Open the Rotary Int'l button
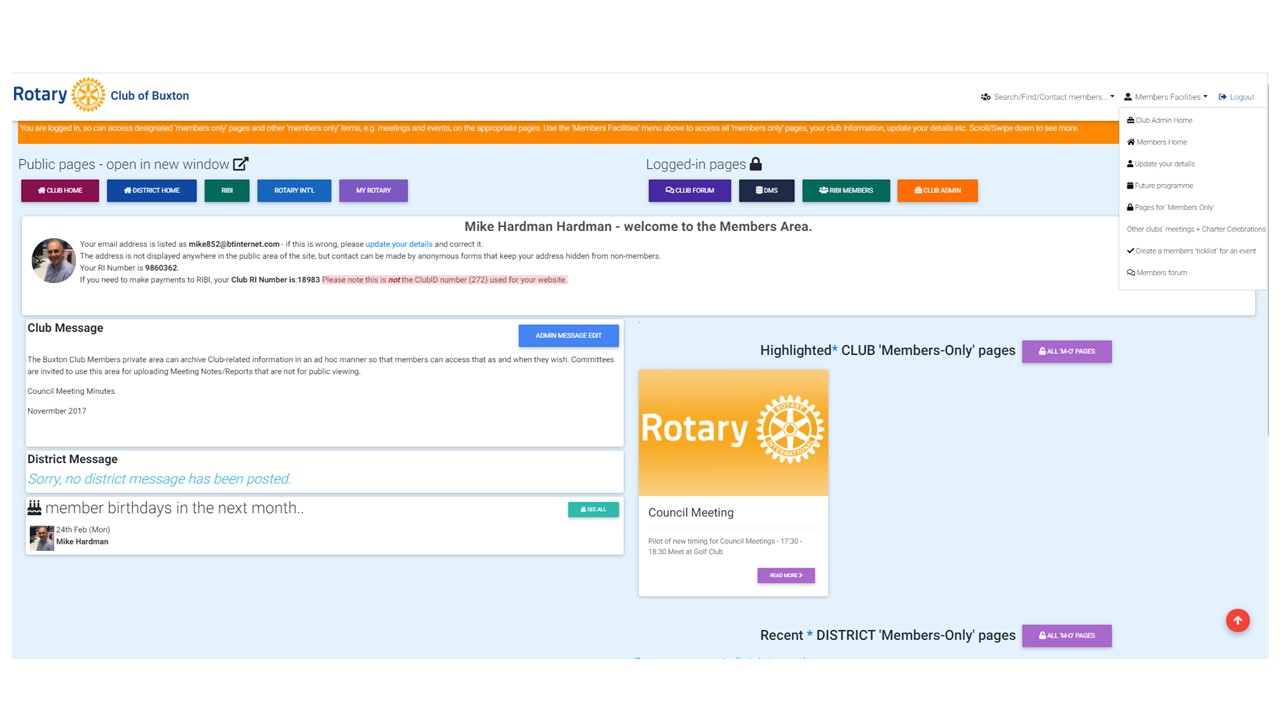This screenshot has width=1280, height=720. coord(294,190)
